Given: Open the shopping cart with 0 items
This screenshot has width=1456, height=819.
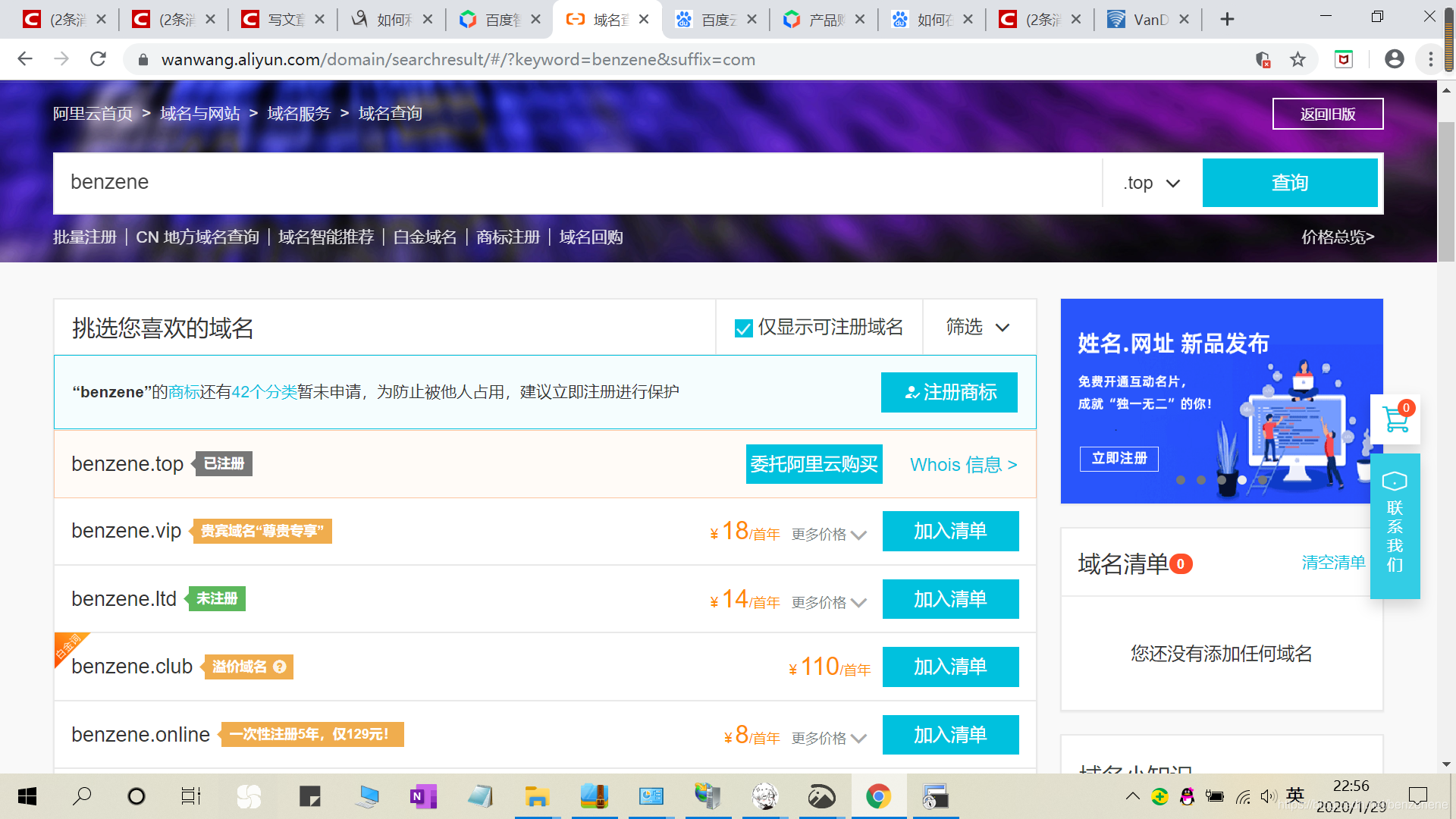Looking at the screenshot, I should [x=1396, y=420].
